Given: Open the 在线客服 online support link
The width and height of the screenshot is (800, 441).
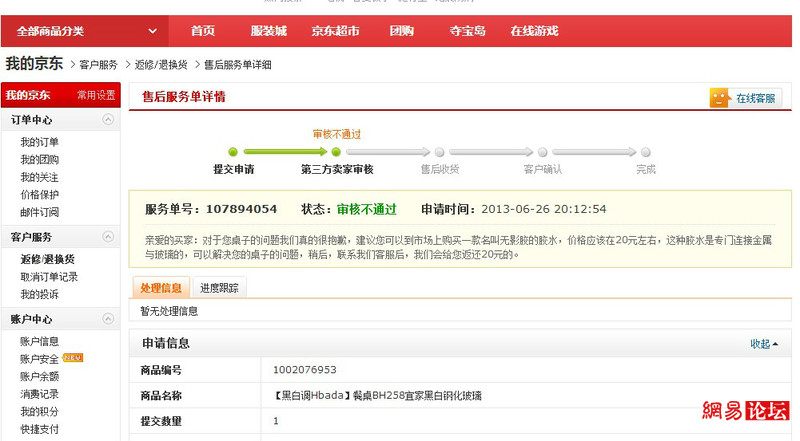Looking at the screenshot, I should tap(756, 99).
